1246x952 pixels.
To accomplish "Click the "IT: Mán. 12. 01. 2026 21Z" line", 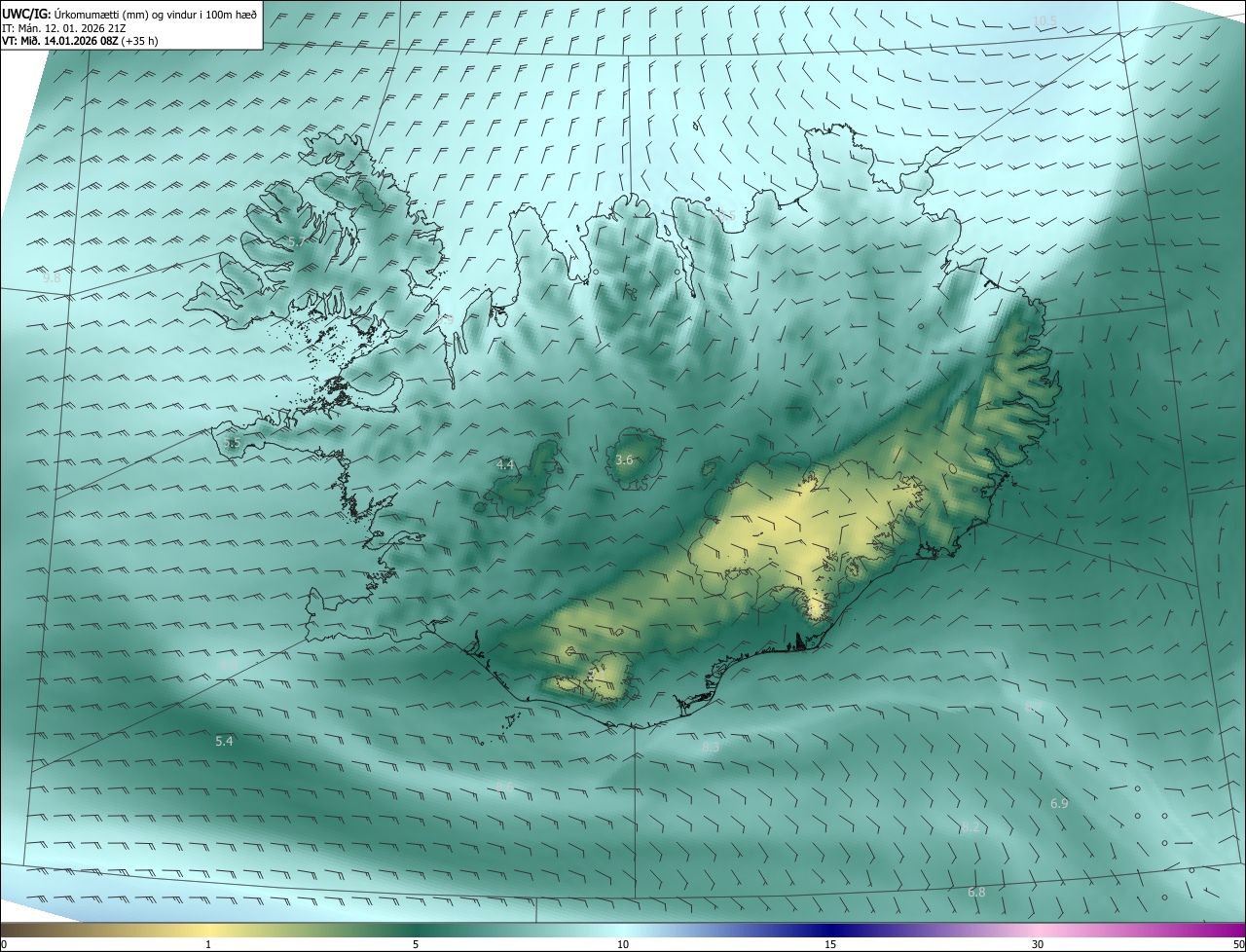I will tap(62, 27).
